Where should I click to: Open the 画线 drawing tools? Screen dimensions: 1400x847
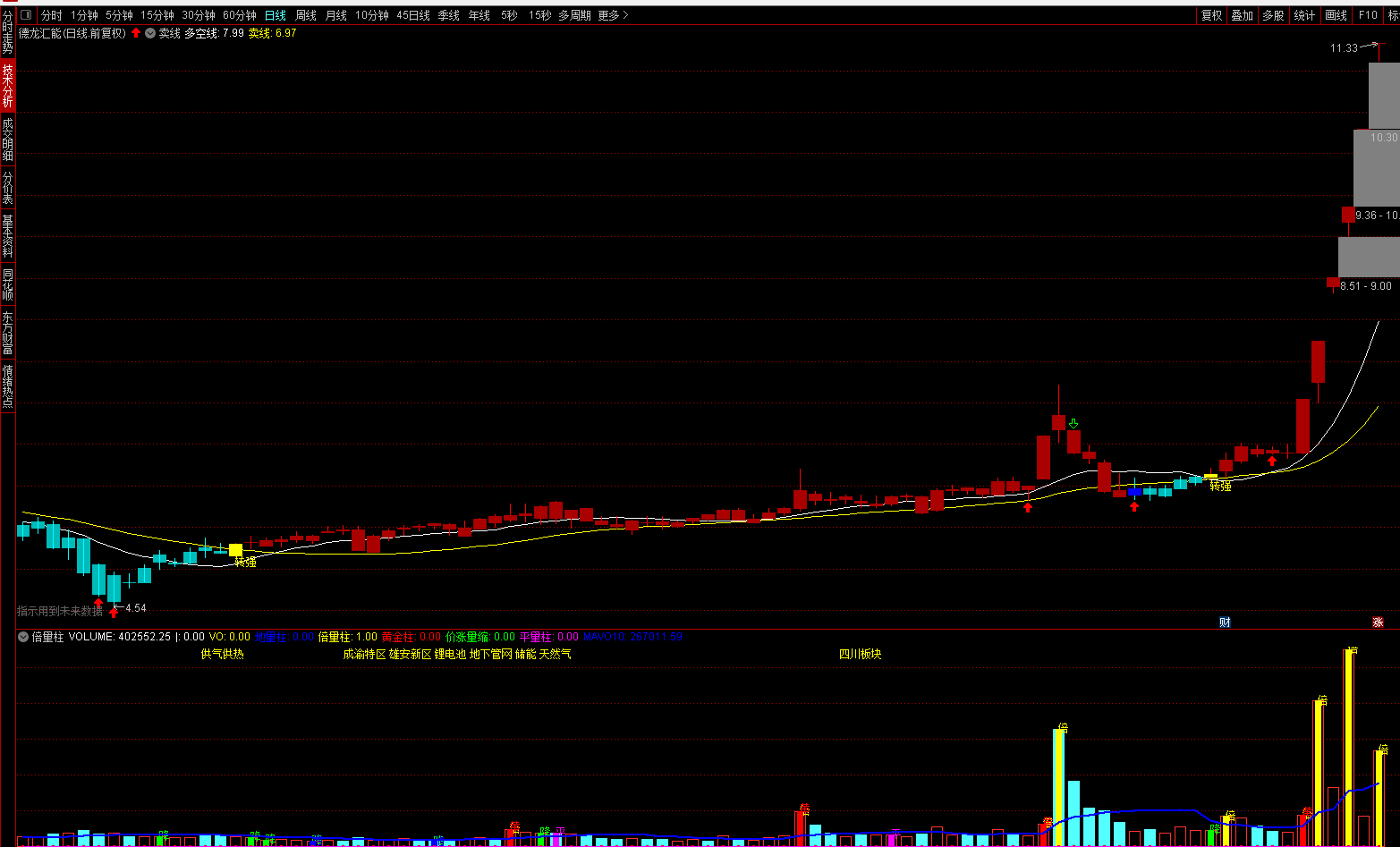point(1336,15)
